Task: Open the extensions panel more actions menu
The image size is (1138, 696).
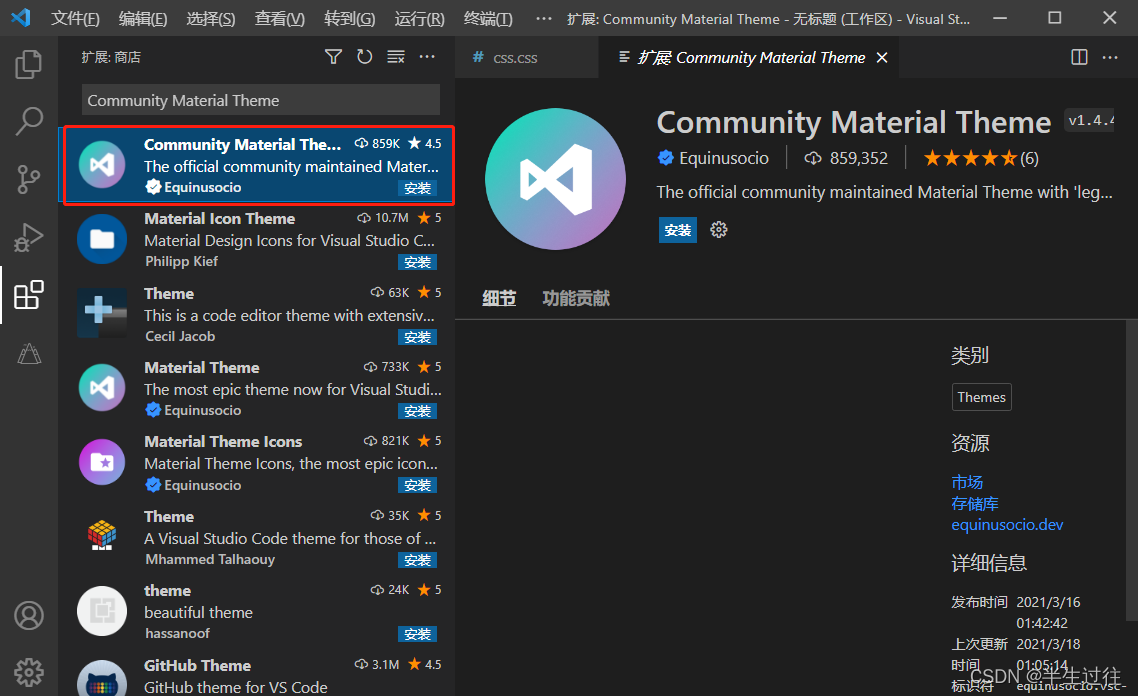Action: (x=427, y=57)
